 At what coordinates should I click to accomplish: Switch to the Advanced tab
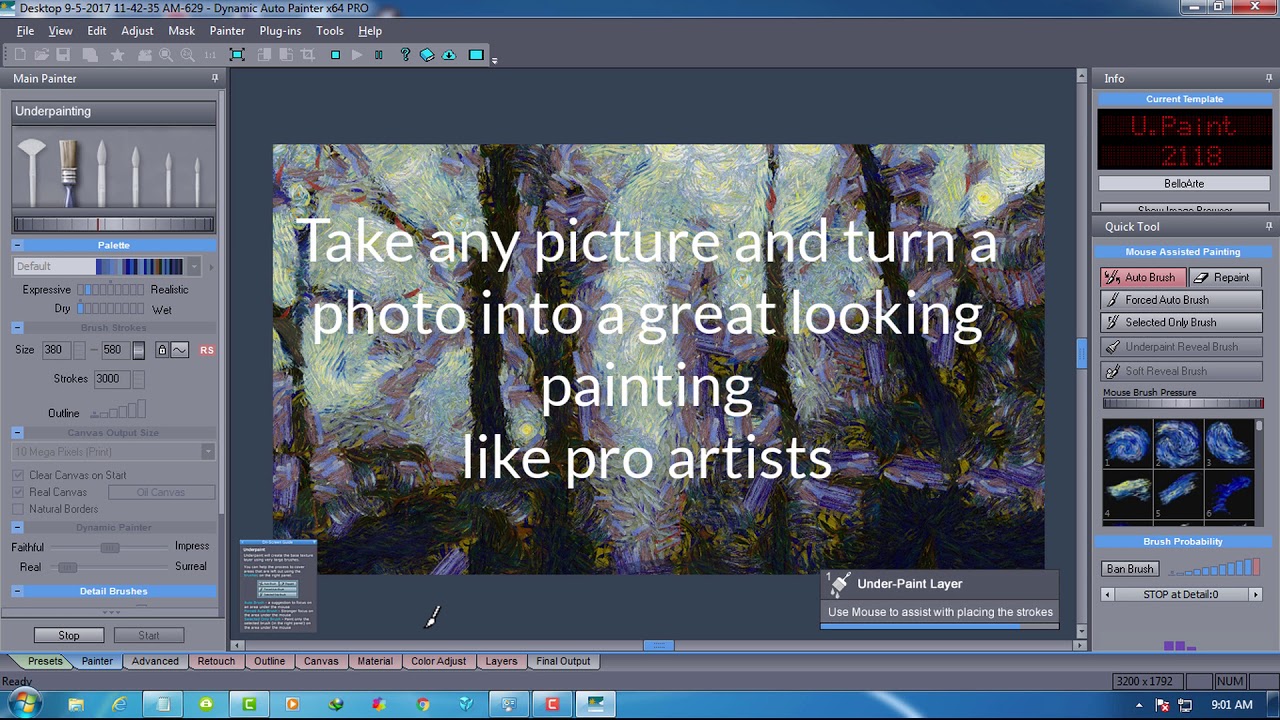click(x=155, y=661)
